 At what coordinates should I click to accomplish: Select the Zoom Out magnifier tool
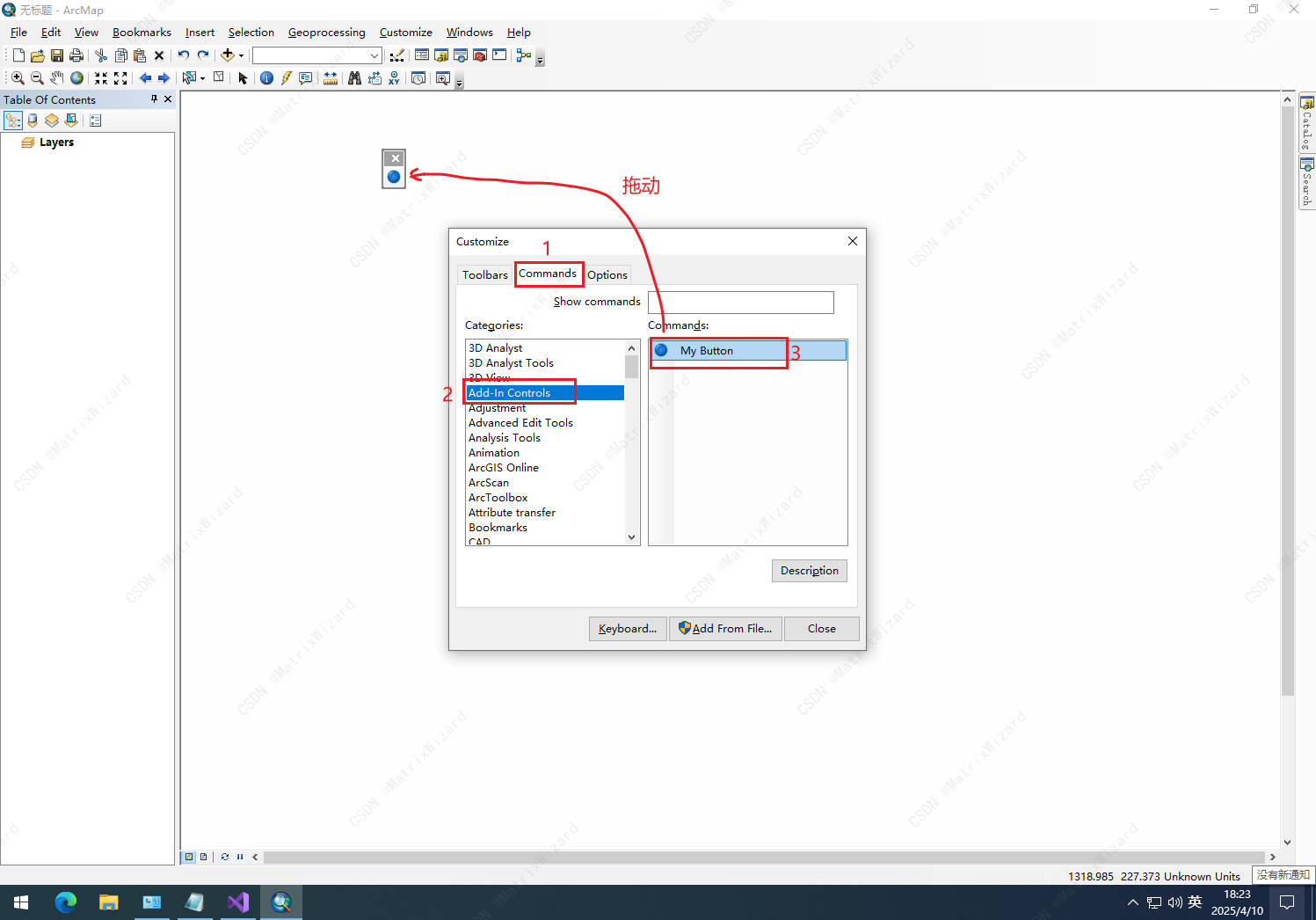tap(37, 78)
